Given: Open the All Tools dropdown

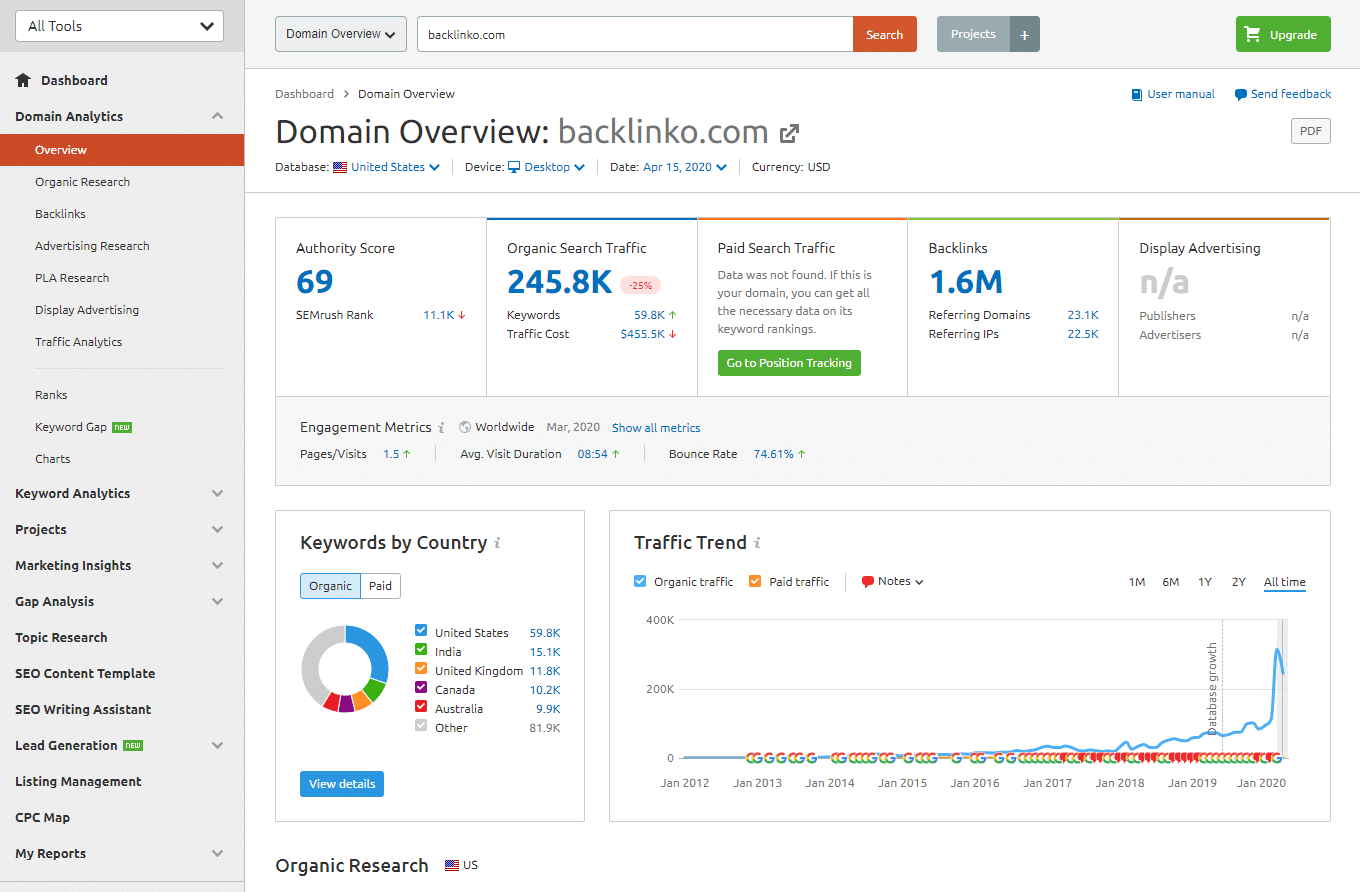Looking at the screenshot, I should pos(118,25).
